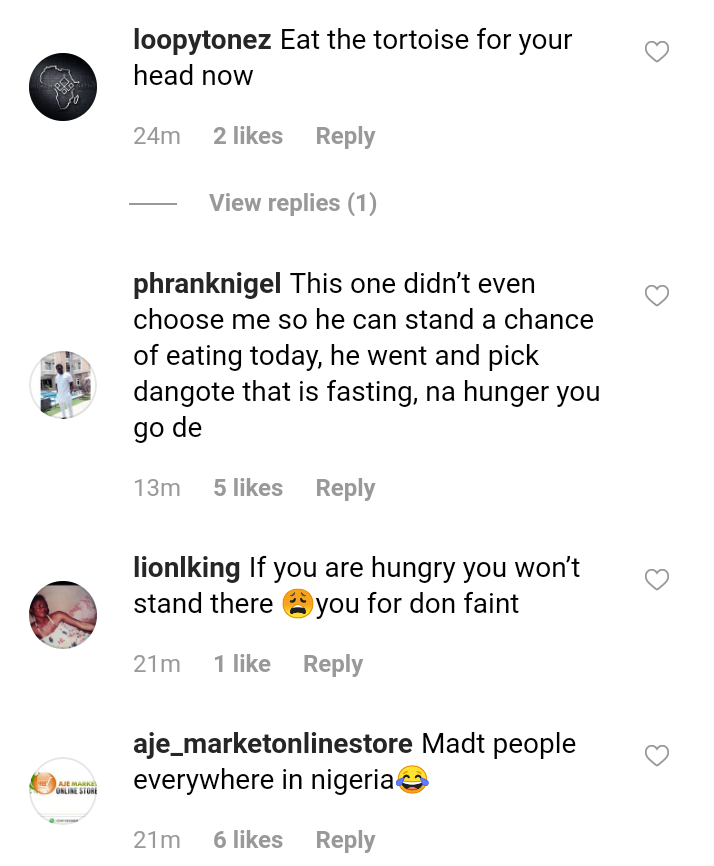
Task: Show the 5 likes on phranknigel's comment
Action: (248, 488)
